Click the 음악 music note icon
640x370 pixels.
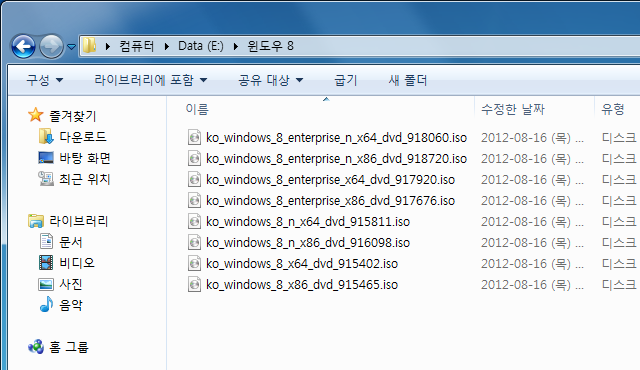click(x=46, y=304)
